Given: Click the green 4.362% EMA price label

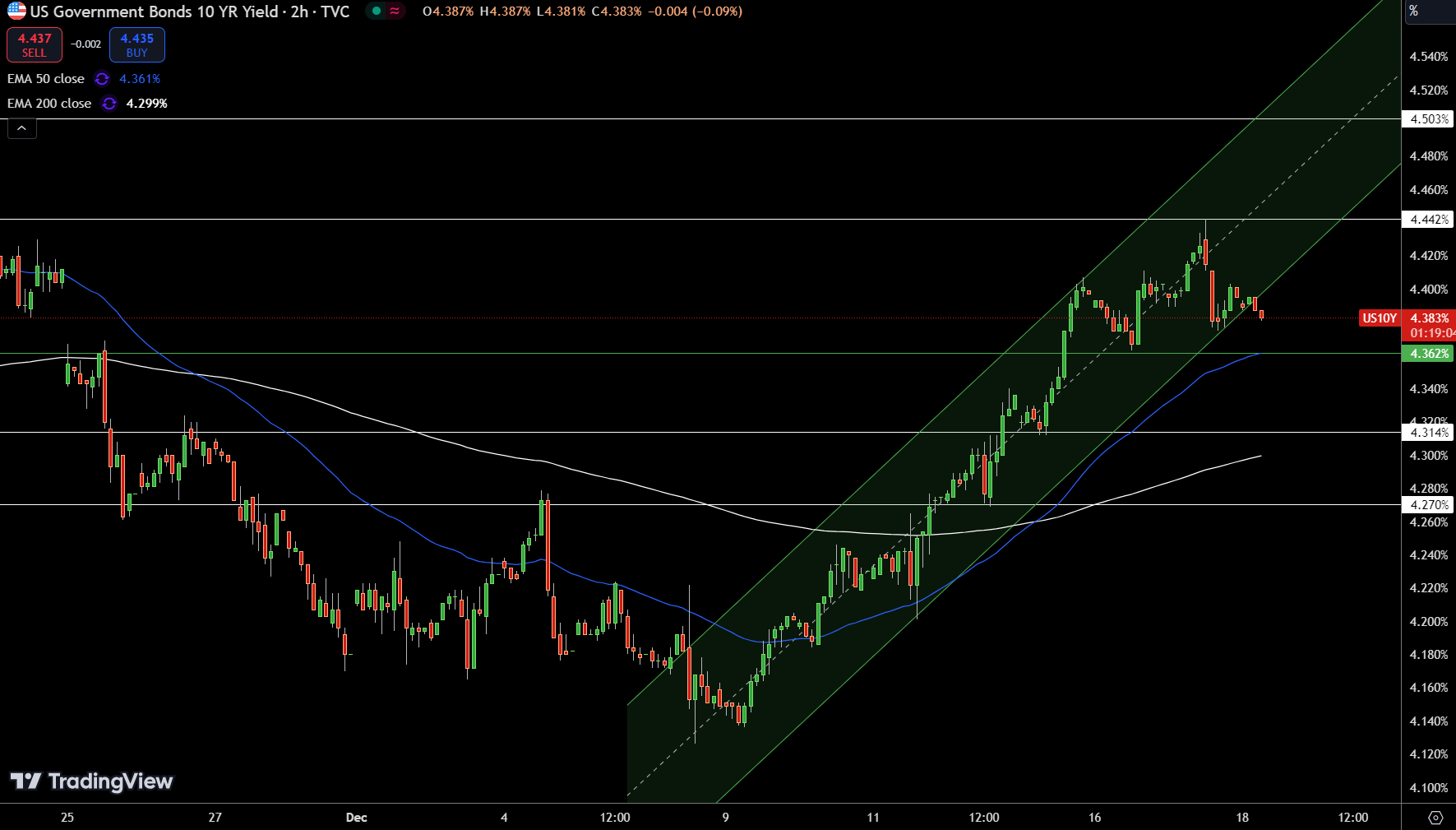Looking at the screenshot, I should point(1428,354).
